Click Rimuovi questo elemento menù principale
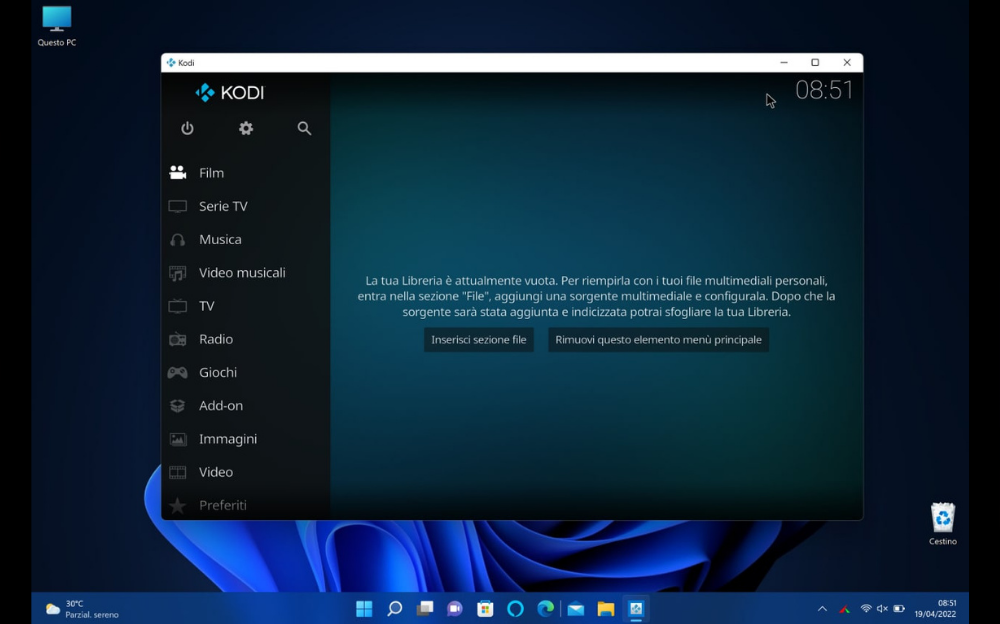Screen dimensions: 1000x624 coord(658,339)
